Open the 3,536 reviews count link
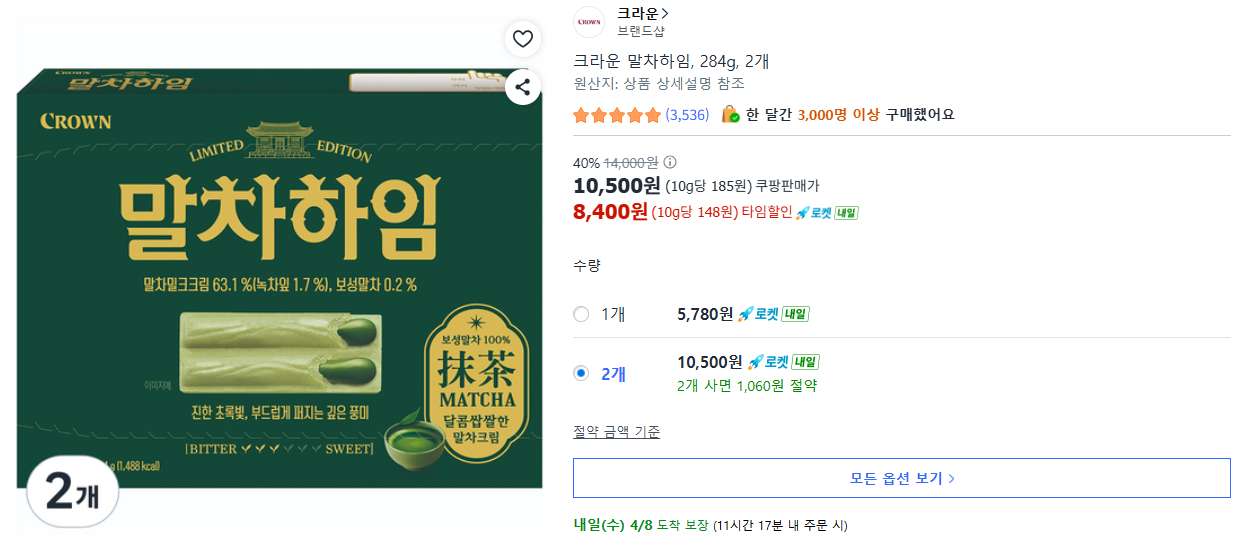Image resolution: width=1245 pixels, height=542 pixels. coord(687,115)
